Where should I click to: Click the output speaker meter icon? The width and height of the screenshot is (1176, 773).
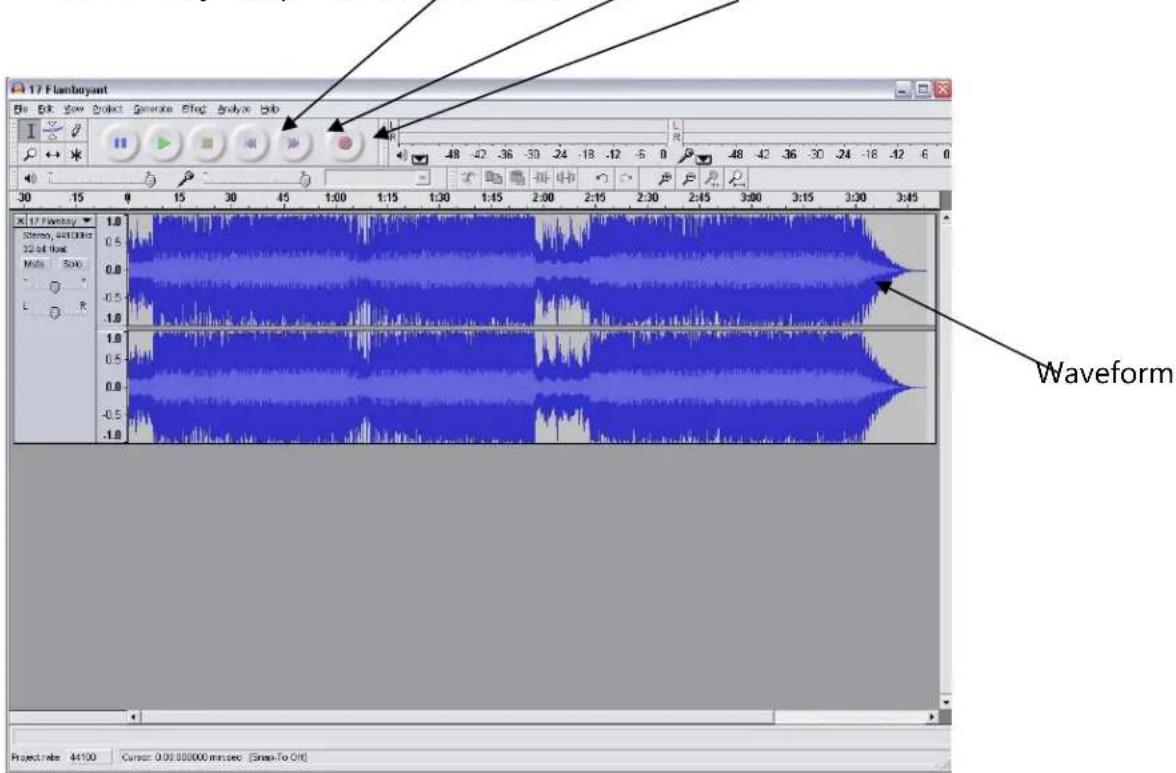point(401,155)
